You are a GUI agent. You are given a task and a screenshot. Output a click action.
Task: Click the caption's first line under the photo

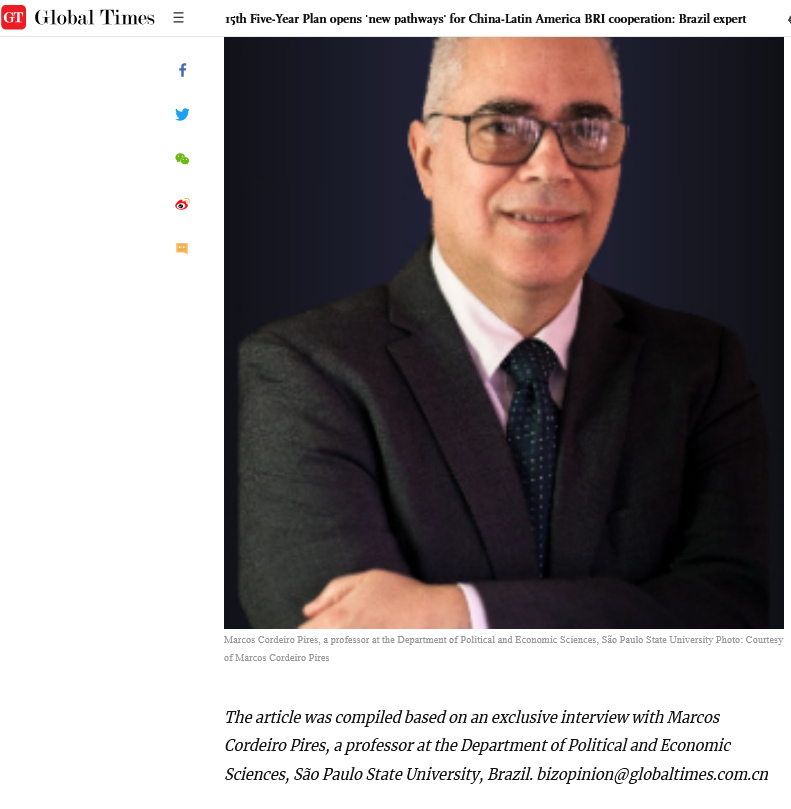point(504,640)
